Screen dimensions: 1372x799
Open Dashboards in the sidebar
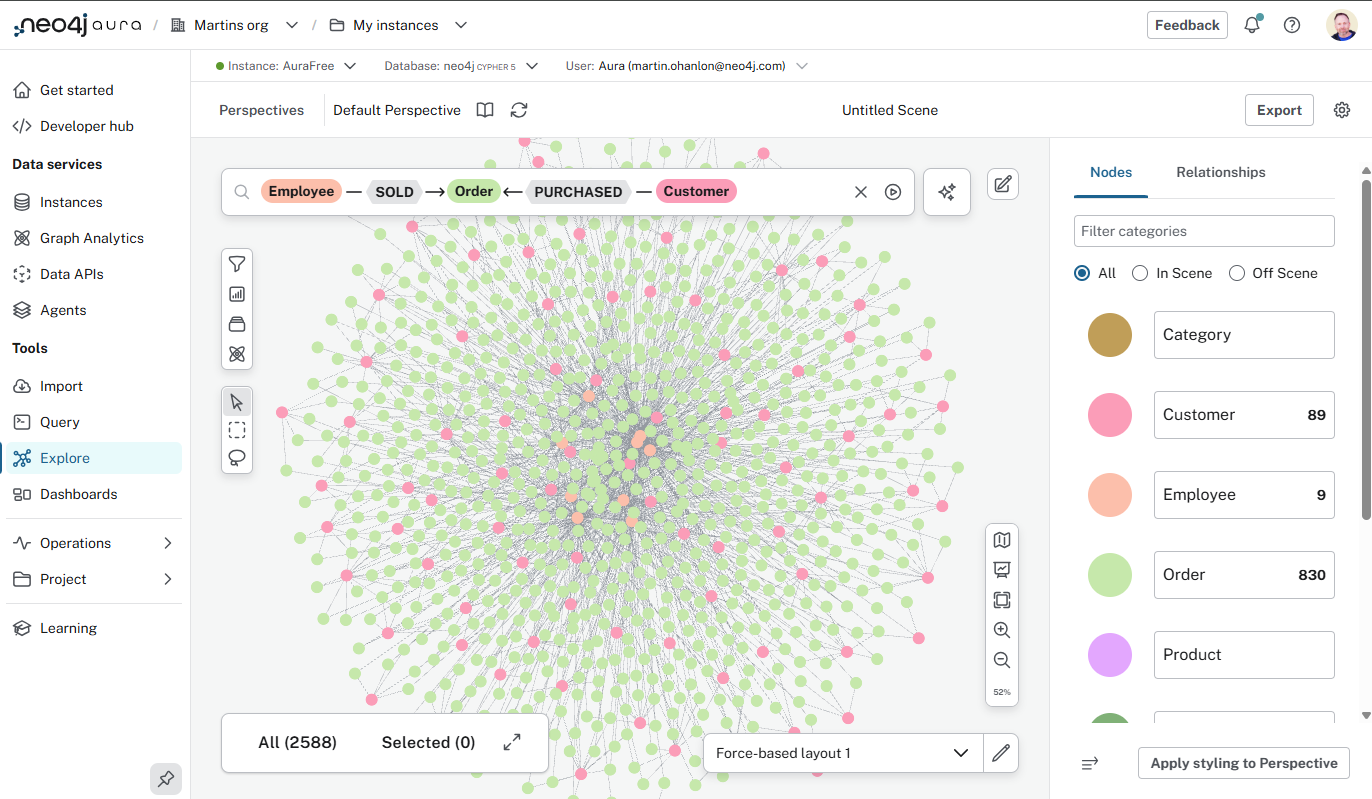pos(78,494)
